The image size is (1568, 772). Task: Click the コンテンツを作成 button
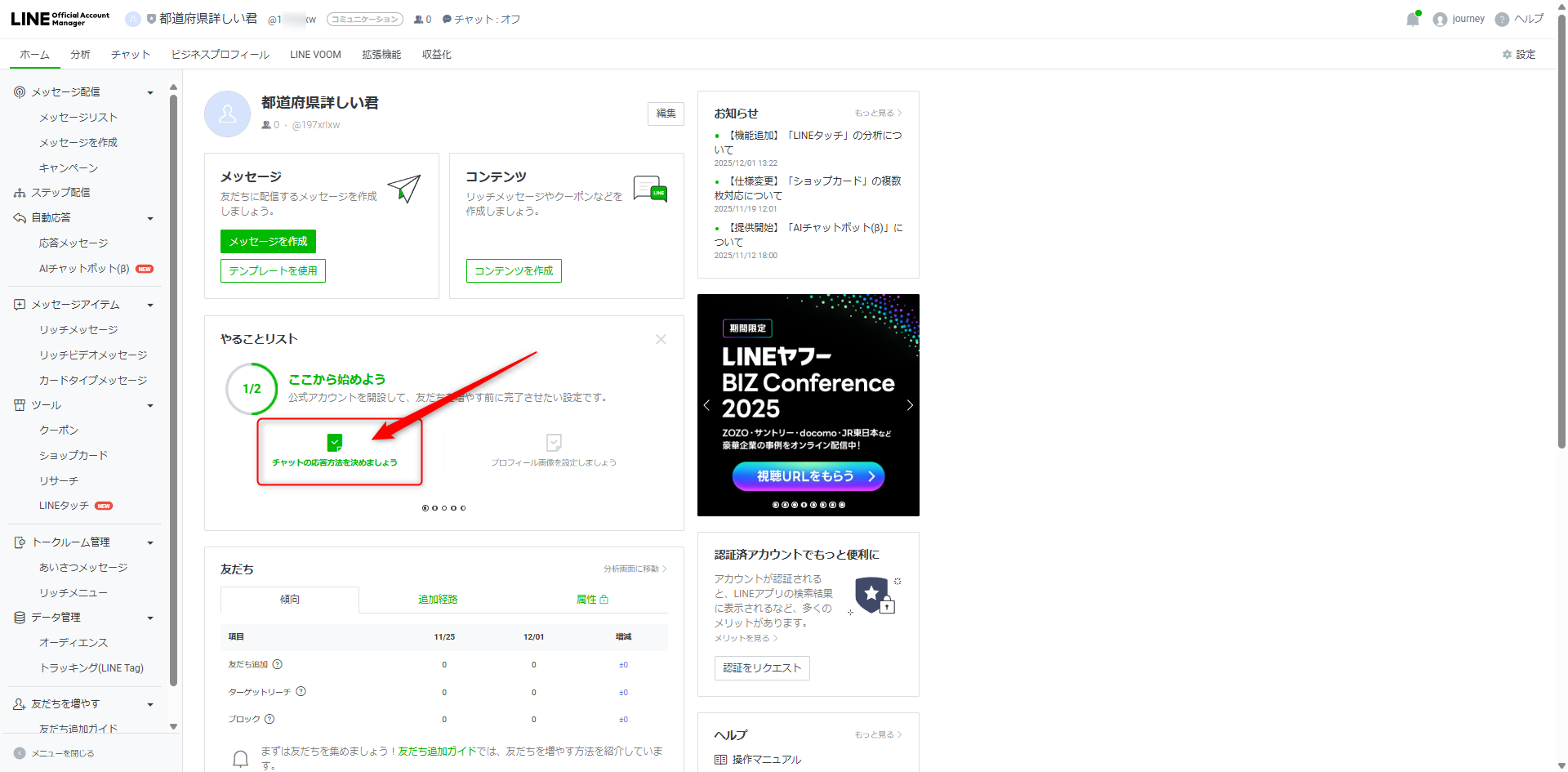click(514, 271)
